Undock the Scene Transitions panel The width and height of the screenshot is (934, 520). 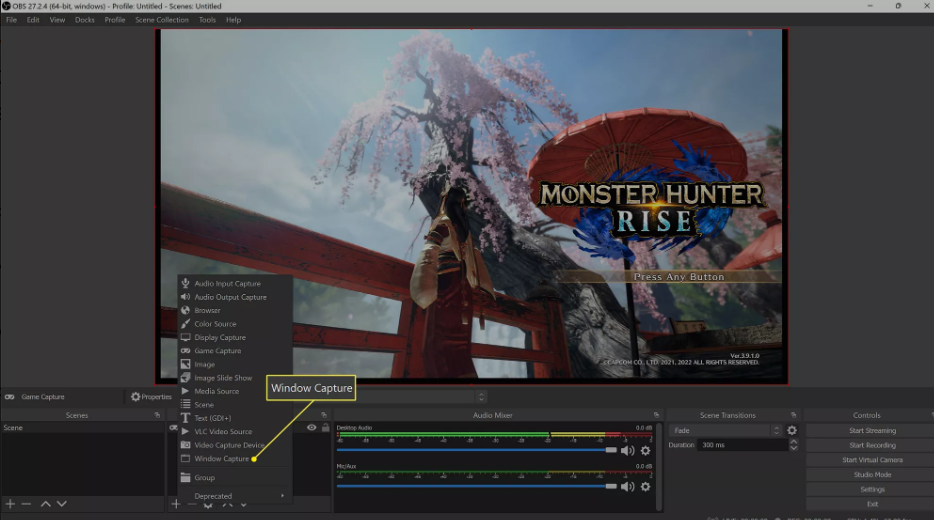click(793, 415)
